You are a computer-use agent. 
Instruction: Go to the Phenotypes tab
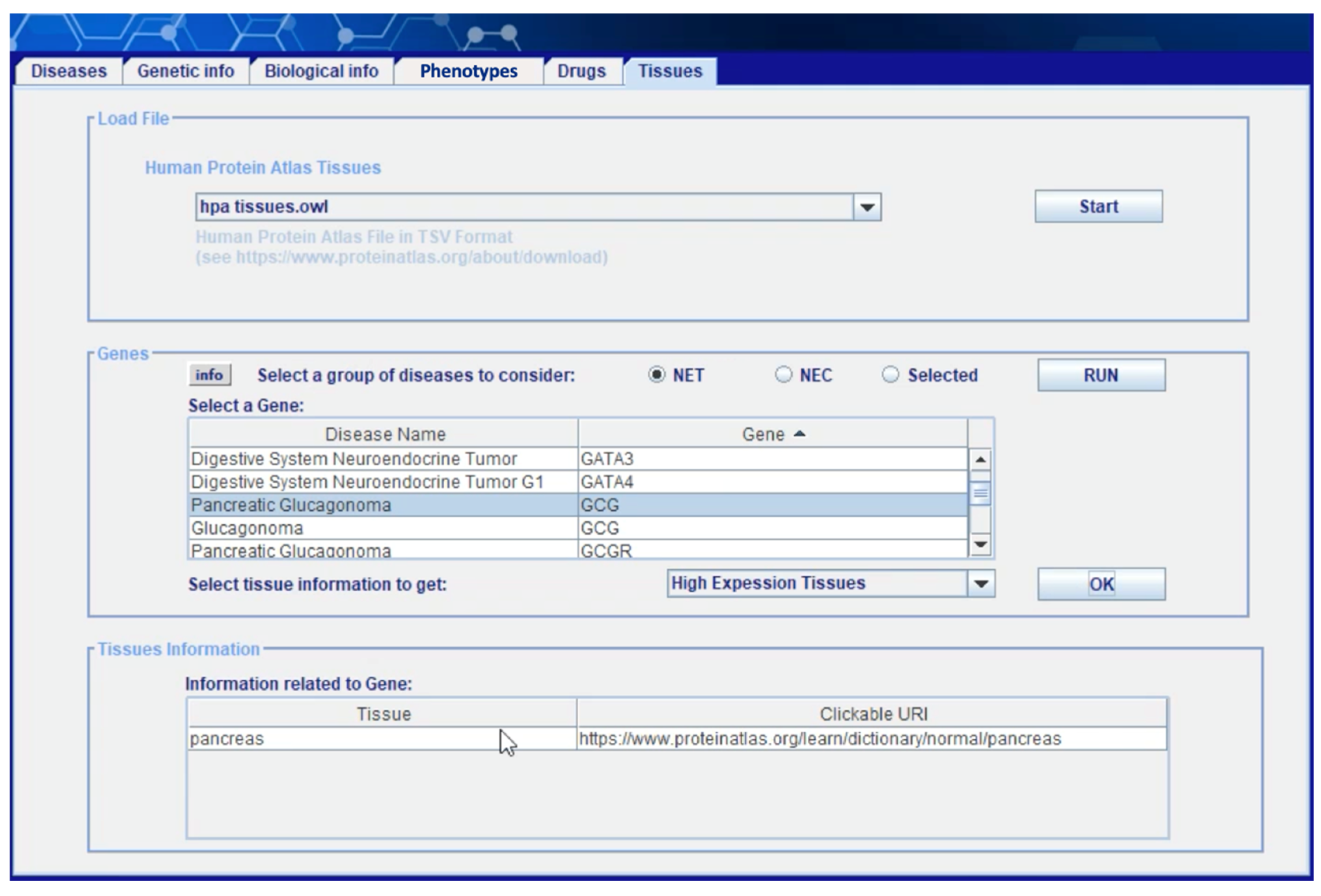click(x=468, y=71)
